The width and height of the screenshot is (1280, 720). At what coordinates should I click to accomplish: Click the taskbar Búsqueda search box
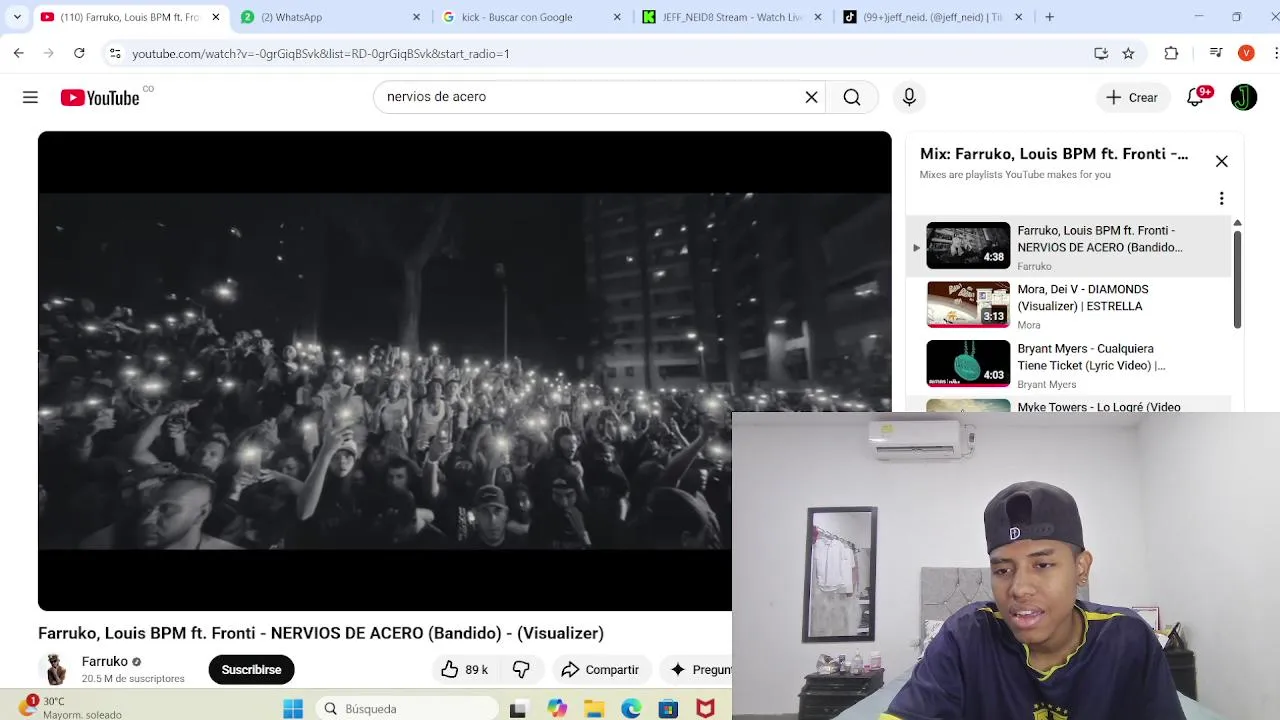(405, 708)
